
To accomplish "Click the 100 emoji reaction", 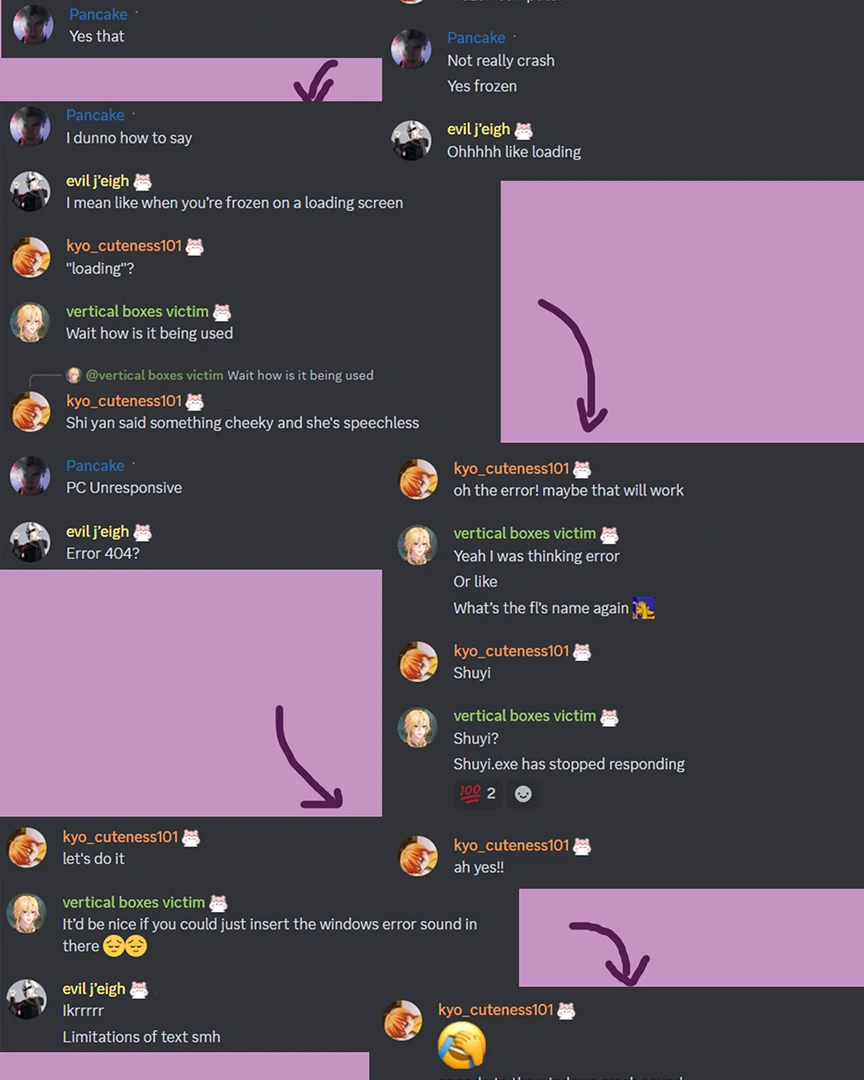I will [x=477, y=793].
